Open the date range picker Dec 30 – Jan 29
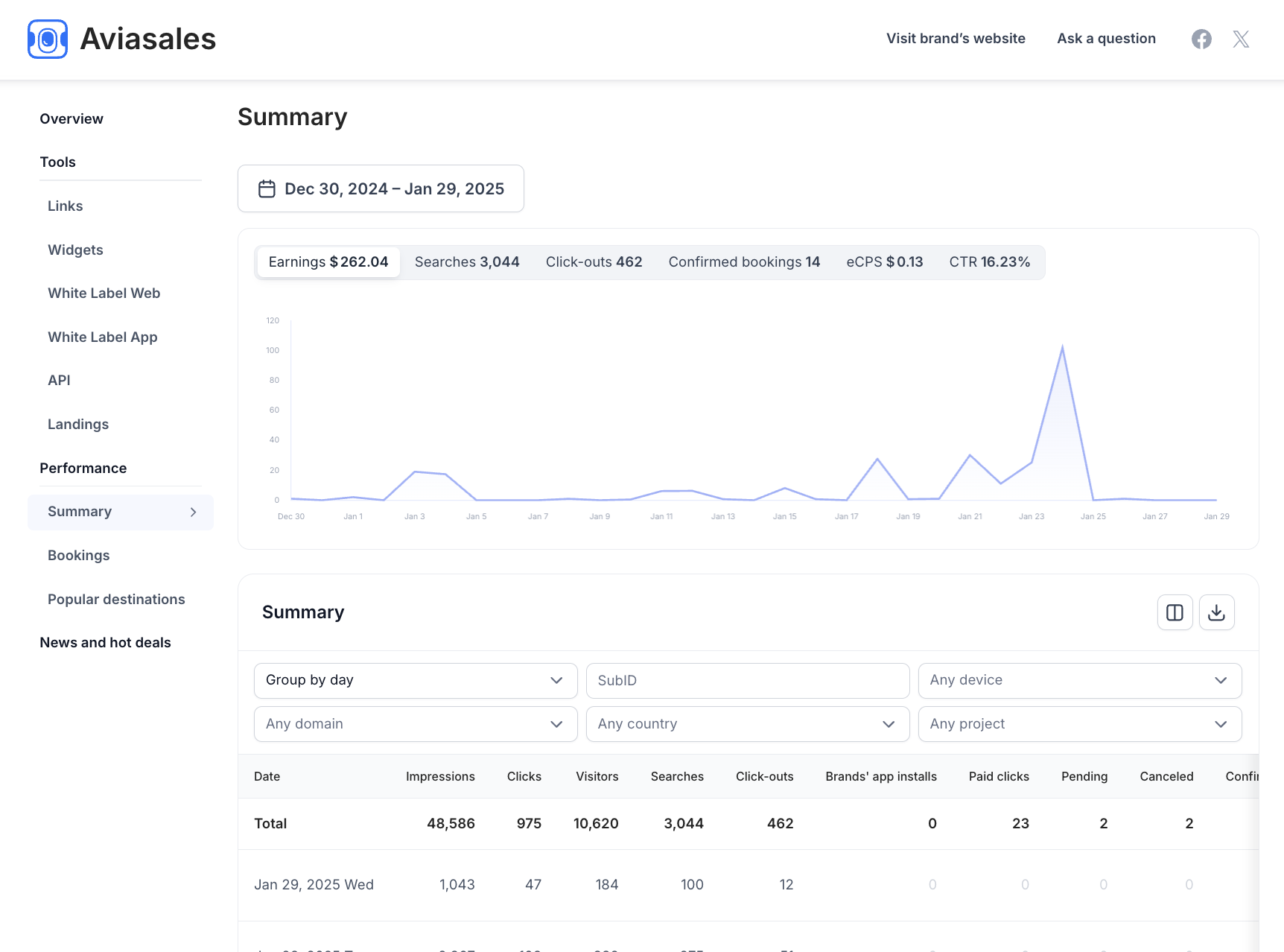 (x=381, y=188)
